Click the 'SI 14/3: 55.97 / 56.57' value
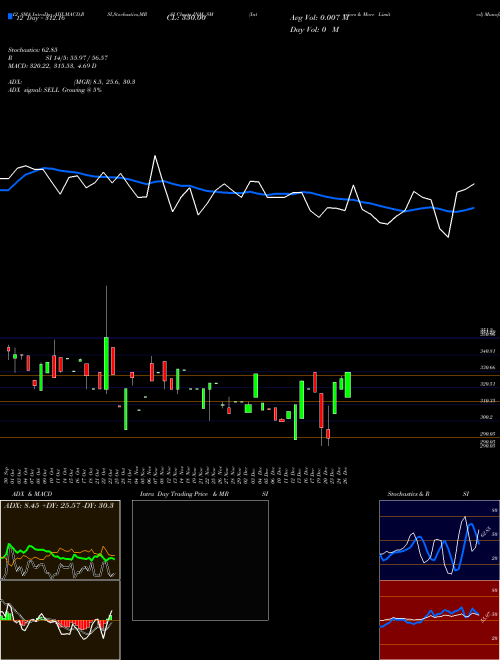 point(77,58)
